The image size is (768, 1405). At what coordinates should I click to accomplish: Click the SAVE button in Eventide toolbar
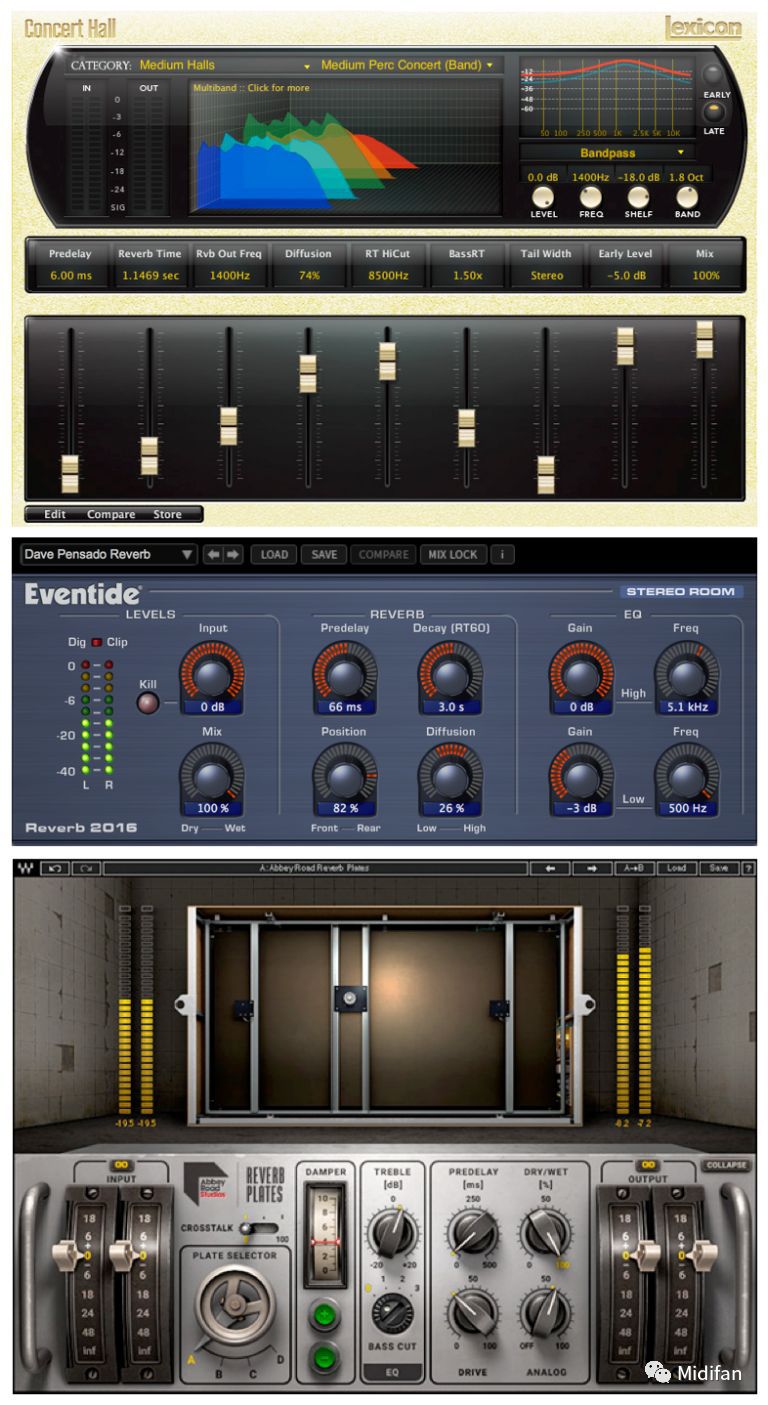coord(324,554)
